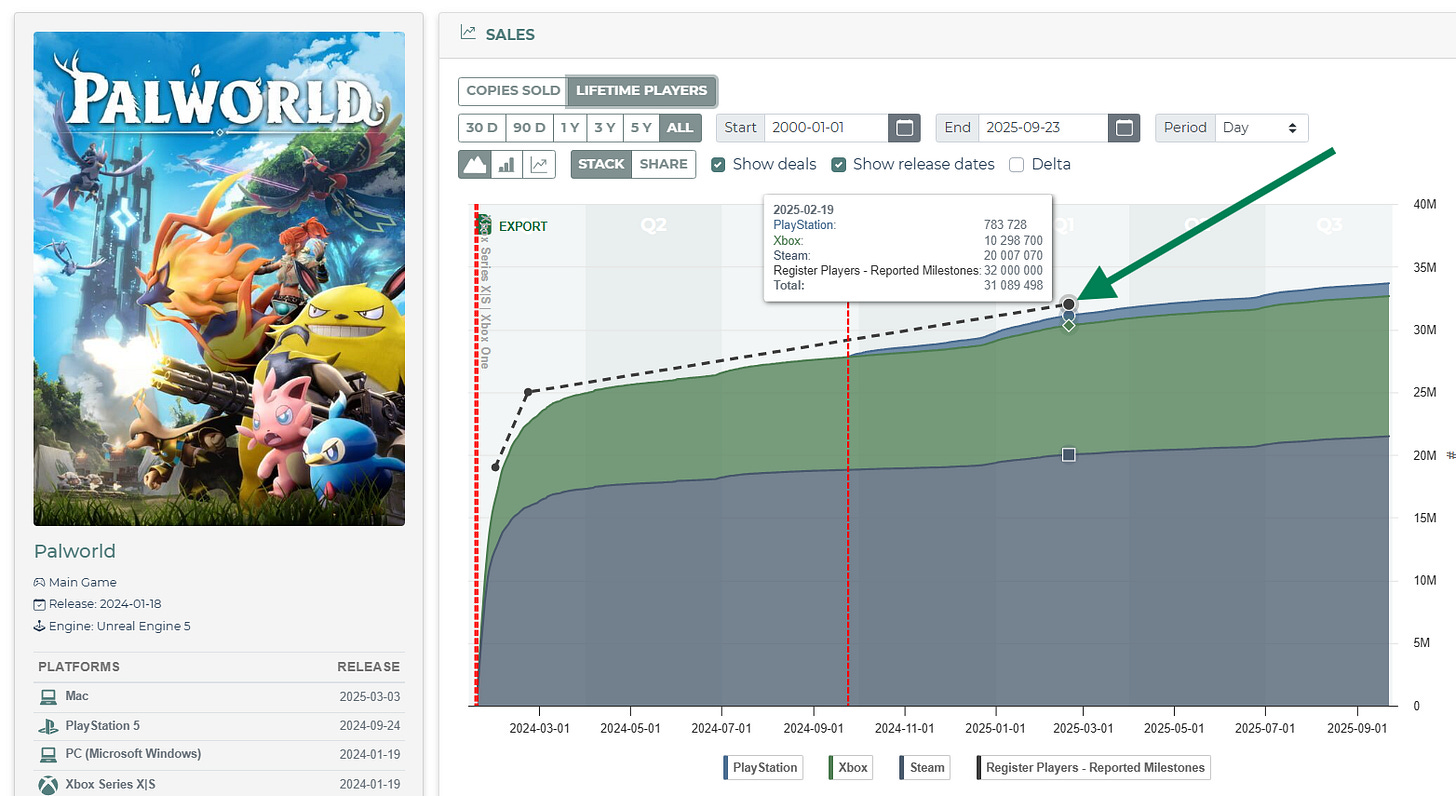Screen dimensions: 1456x796
Task: Click the Xbox Series X|S logo icon
Action: click(x=47, y=784)
